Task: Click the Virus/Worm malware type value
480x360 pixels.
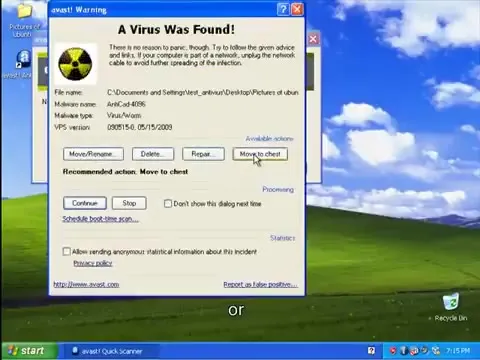Action: (x=124, y=115)
